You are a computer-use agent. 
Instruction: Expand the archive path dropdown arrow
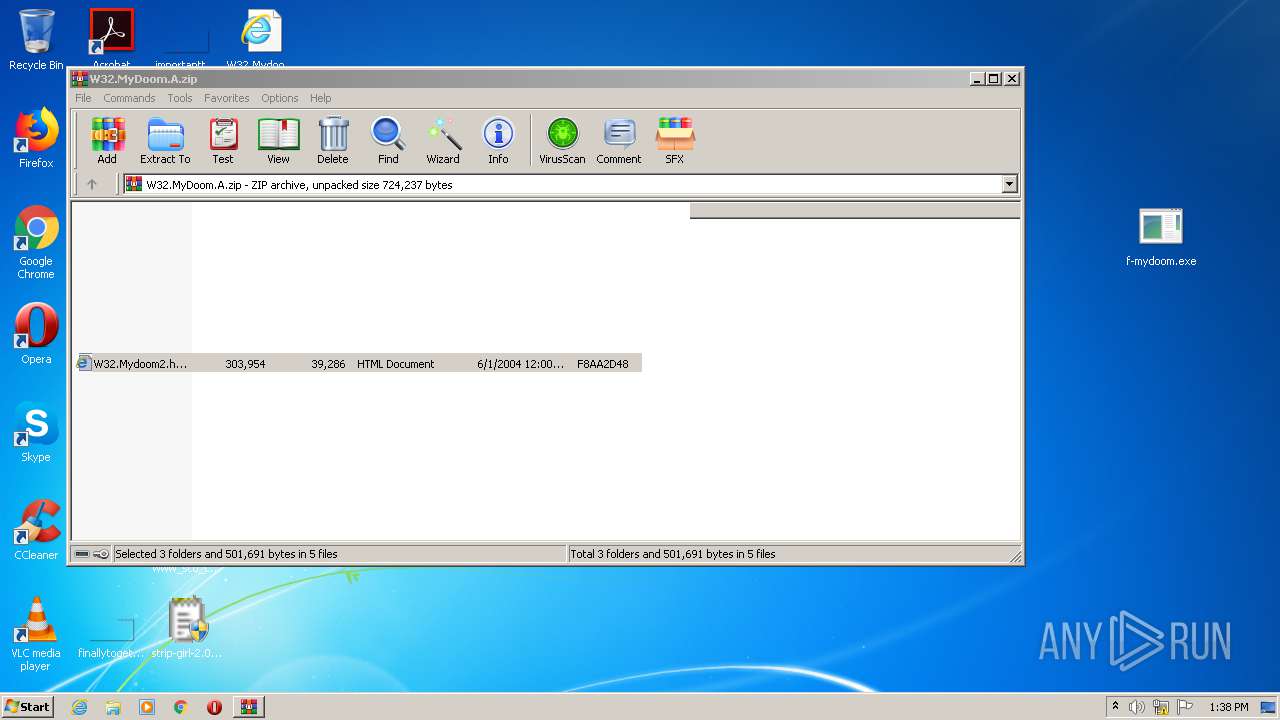pos(1009,184)
